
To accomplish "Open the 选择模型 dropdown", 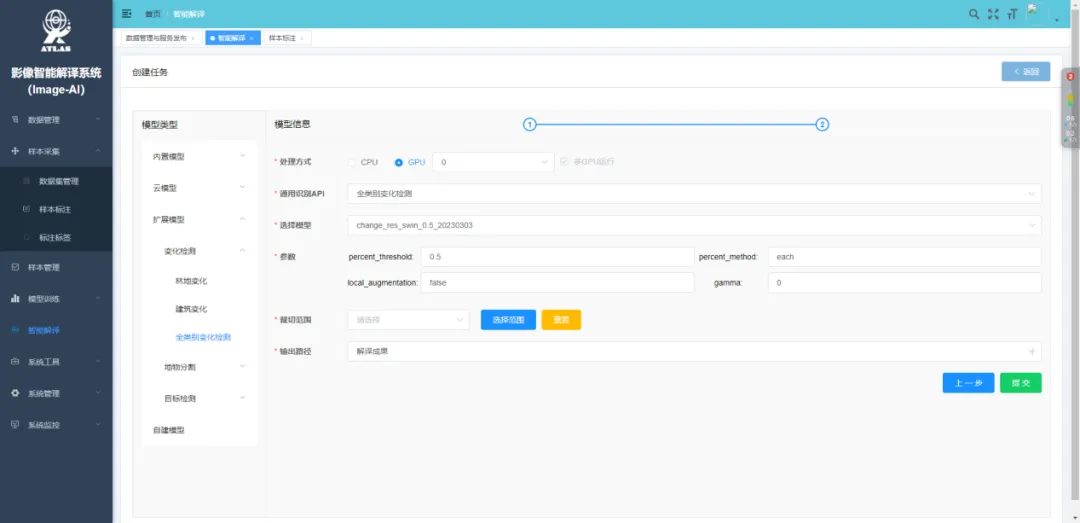I will pos(693,225).
